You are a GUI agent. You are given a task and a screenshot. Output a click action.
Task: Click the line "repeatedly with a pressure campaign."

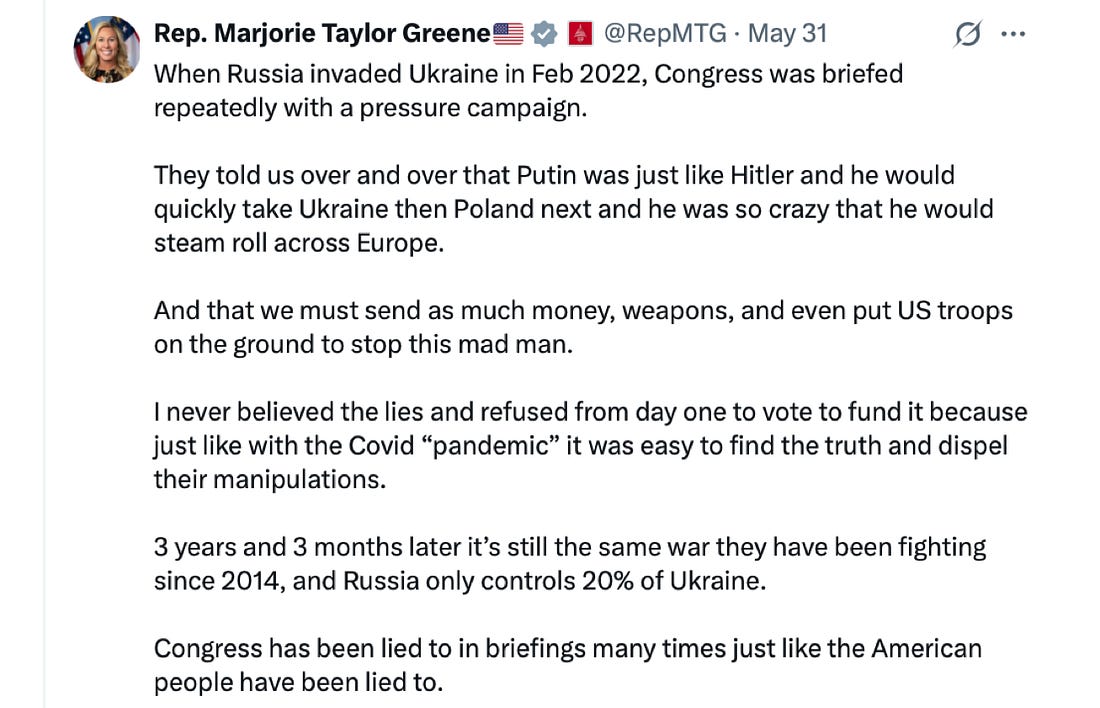(370, 108)
